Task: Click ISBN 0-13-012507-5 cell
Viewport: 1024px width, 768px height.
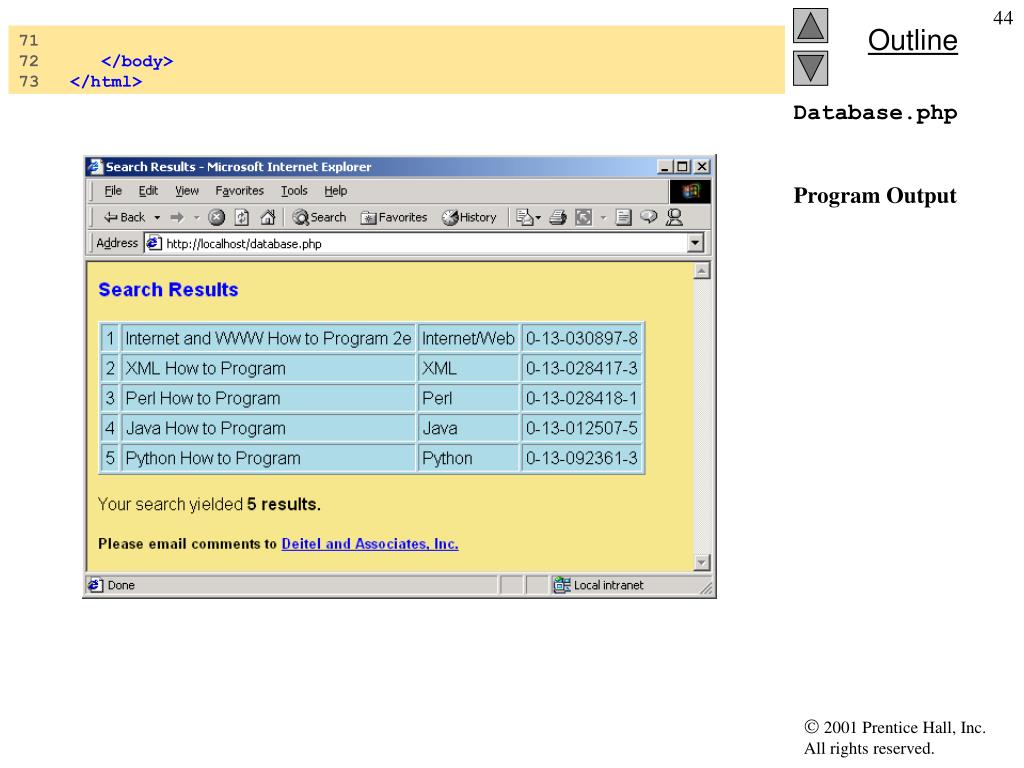Action: pyautogui.click(x=581, y=428)
